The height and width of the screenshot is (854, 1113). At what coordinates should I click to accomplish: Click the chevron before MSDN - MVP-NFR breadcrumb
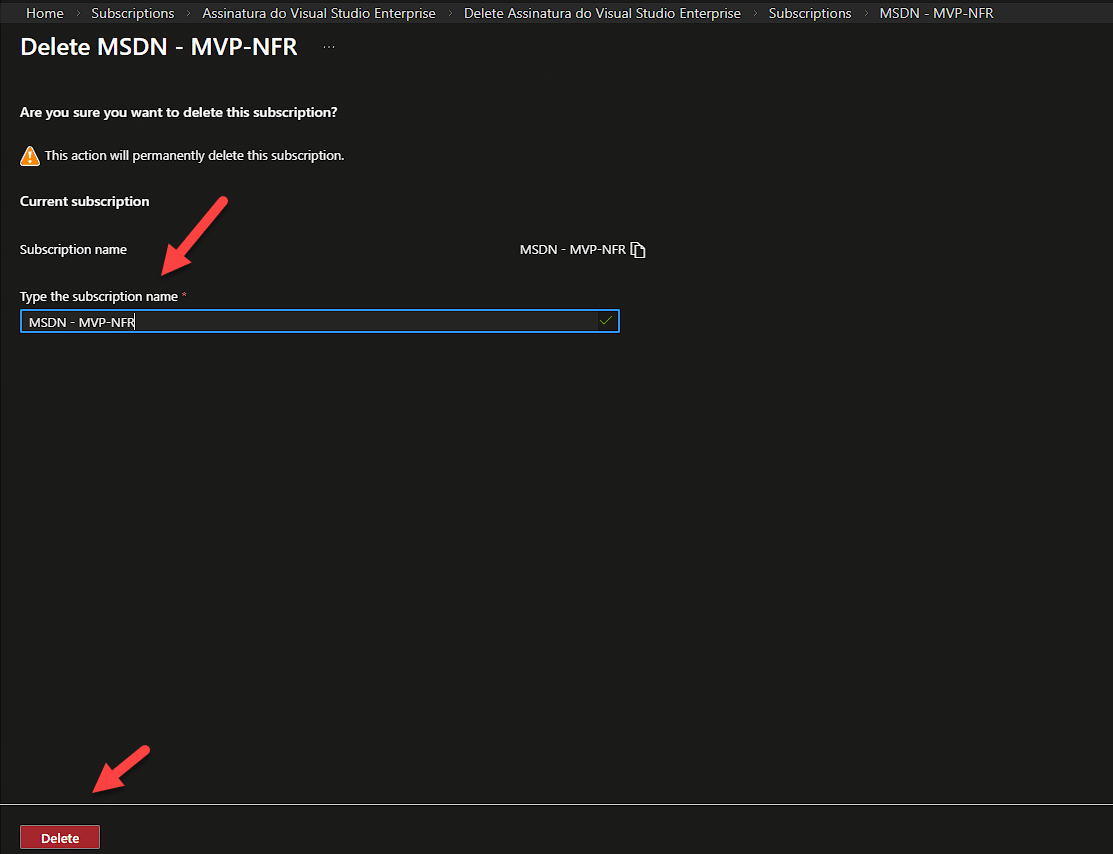tap(865, 13)
